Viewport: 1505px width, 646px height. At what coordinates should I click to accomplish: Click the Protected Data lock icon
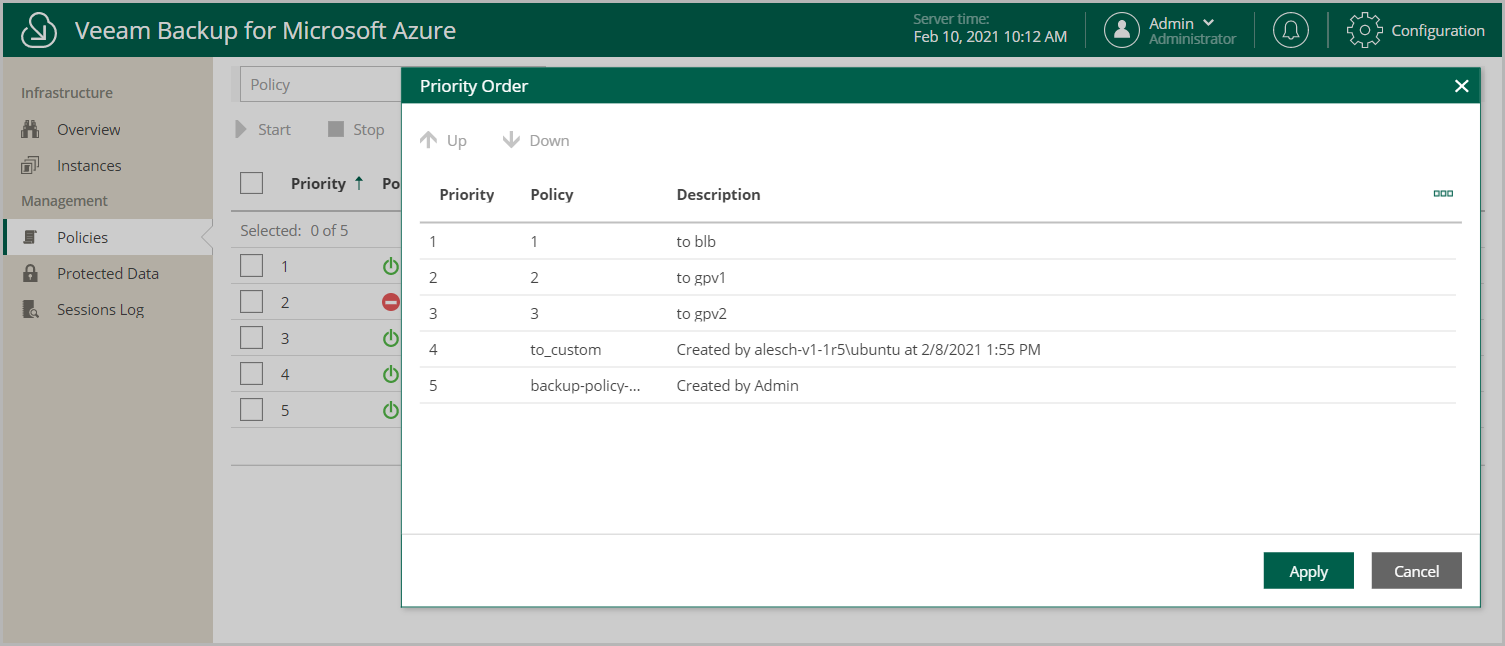click(30, 273)
